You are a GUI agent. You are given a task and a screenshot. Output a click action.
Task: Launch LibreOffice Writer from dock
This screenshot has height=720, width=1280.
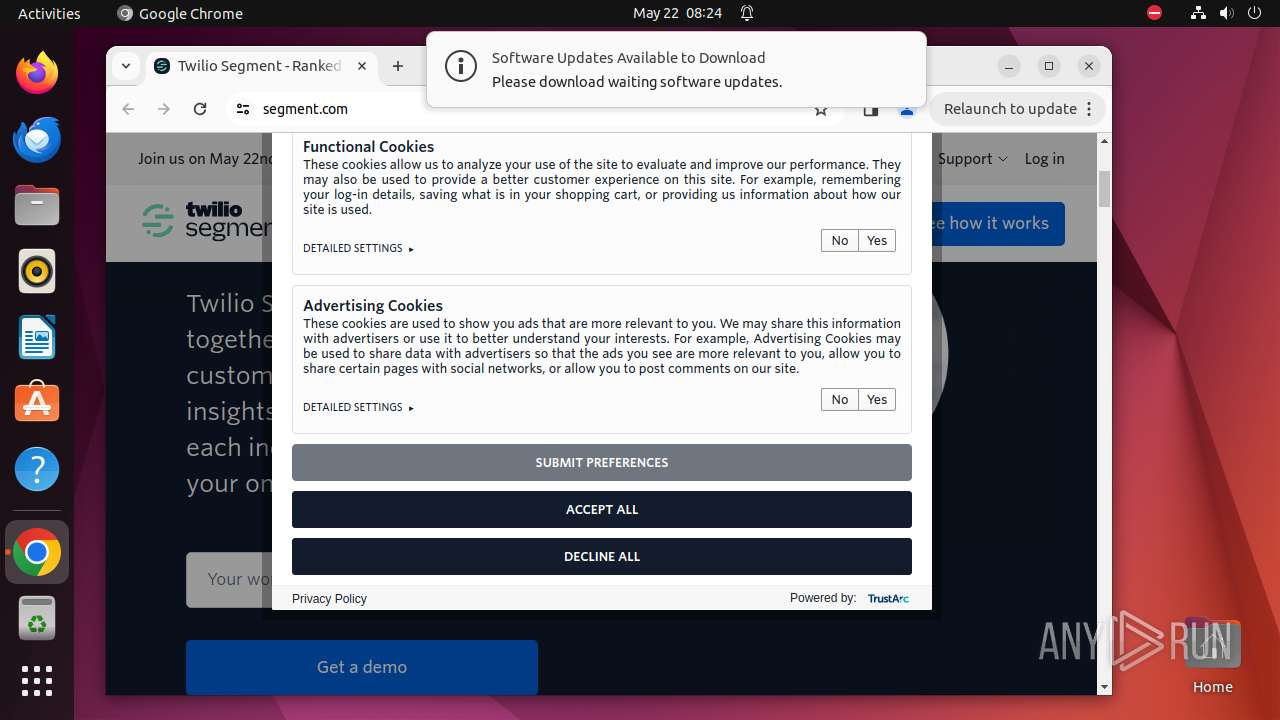pos(37,337)
